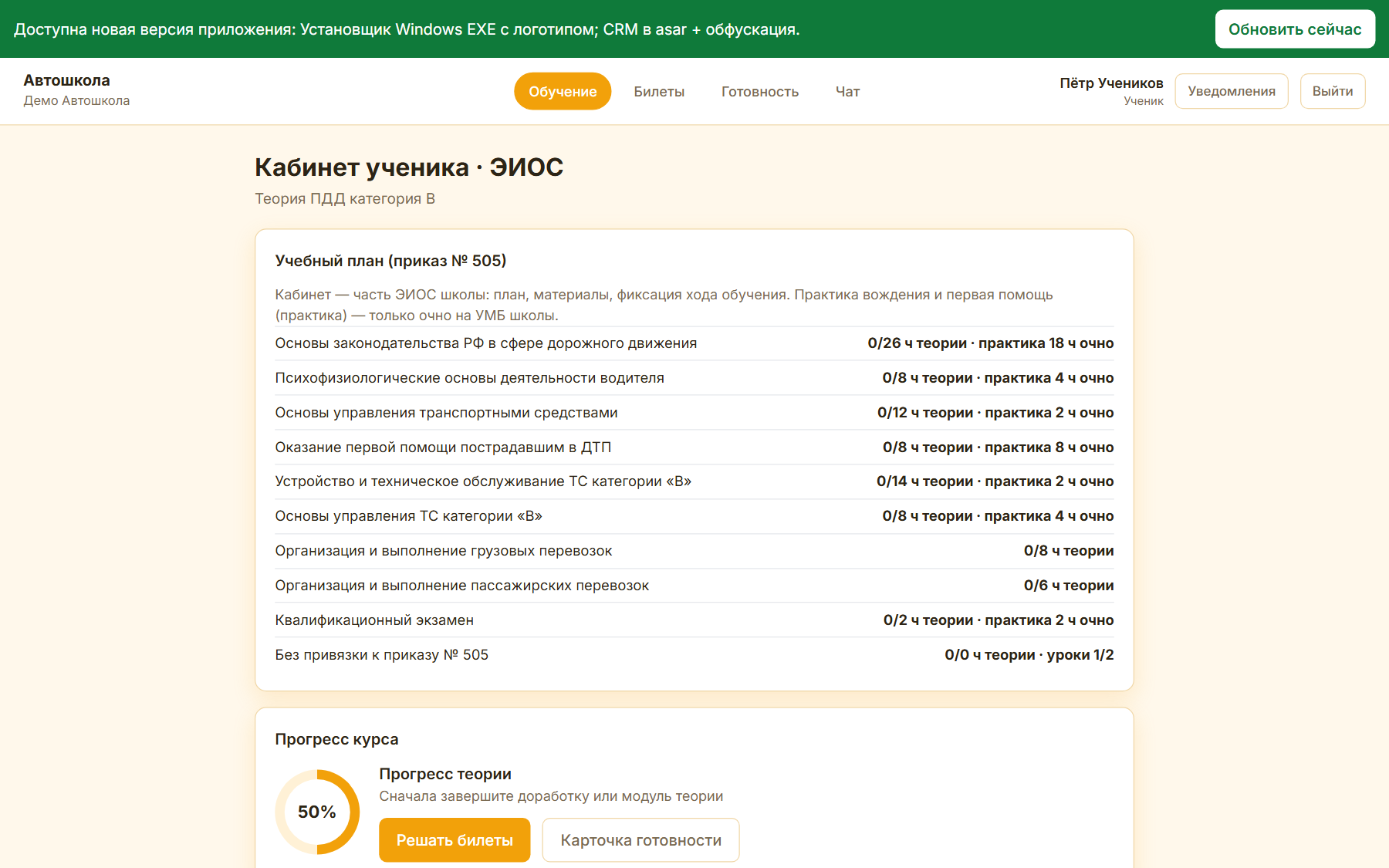1389x868 pixels.
Task: Select row 'Основы управления ТС категории «В»'
Action: 694,516
